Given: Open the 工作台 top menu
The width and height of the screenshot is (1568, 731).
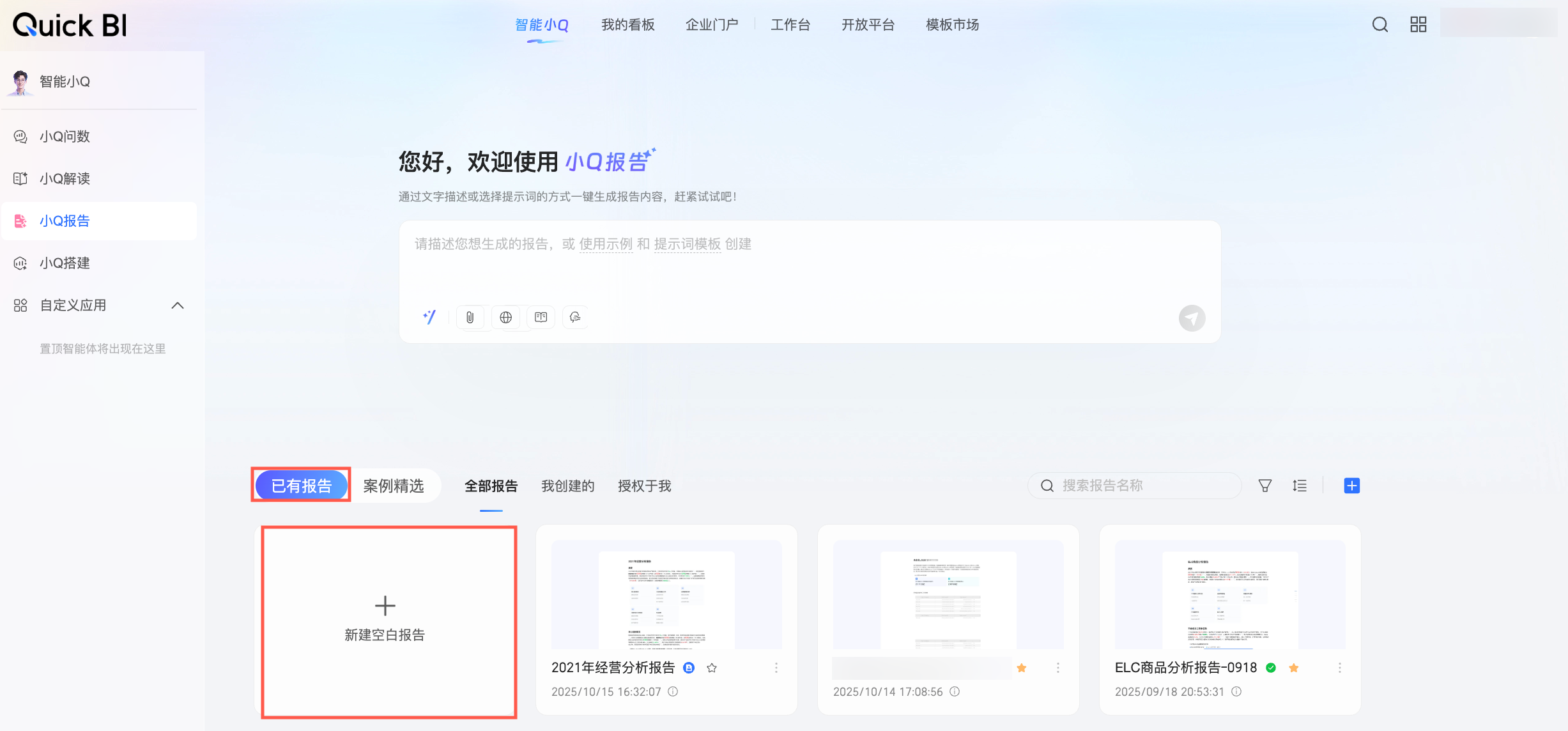Looking at the screenshot, I should (790, 25).
